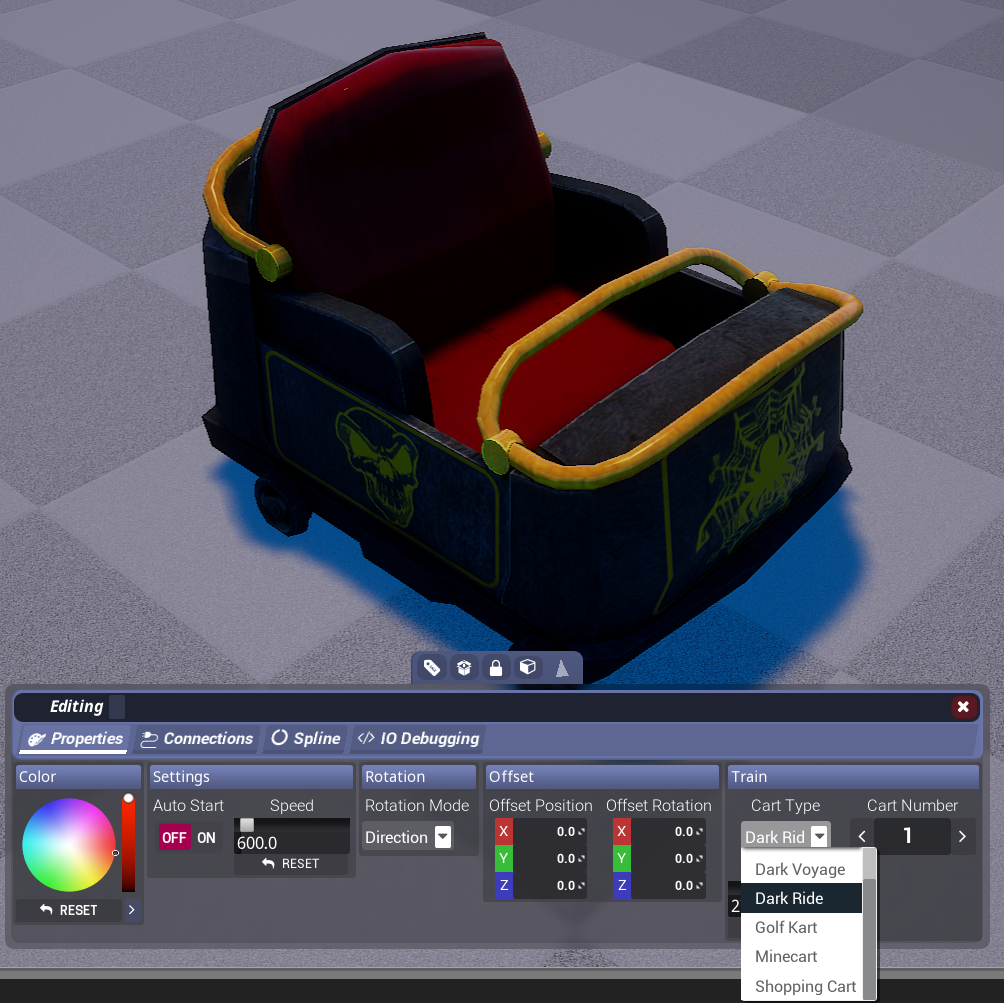The height and width of the screenshot is (1003, 1004).
Task: Click the Speed slider handle
Action: (x=247, y=825)
